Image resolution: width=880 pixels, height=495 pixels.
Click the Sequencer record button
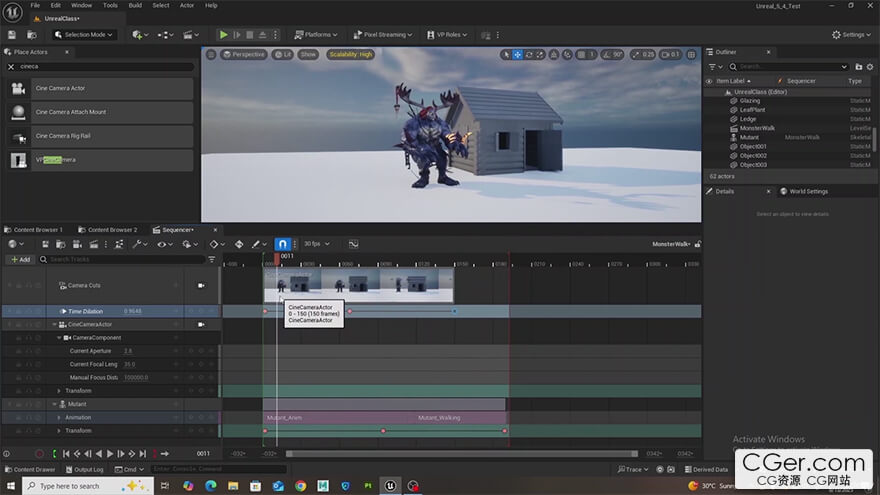pos(40,454)
